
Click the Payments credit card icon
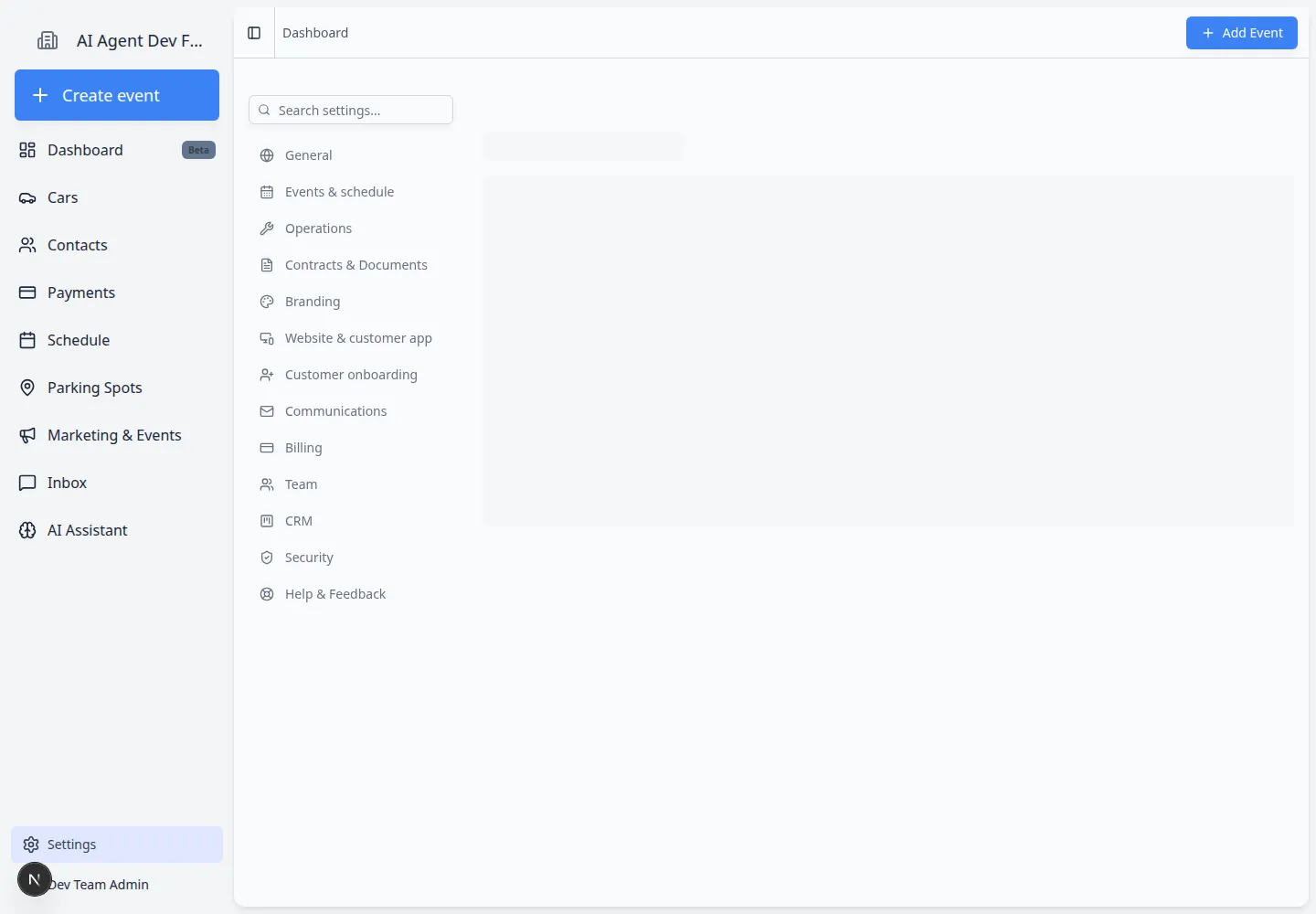tap(27, 292)
